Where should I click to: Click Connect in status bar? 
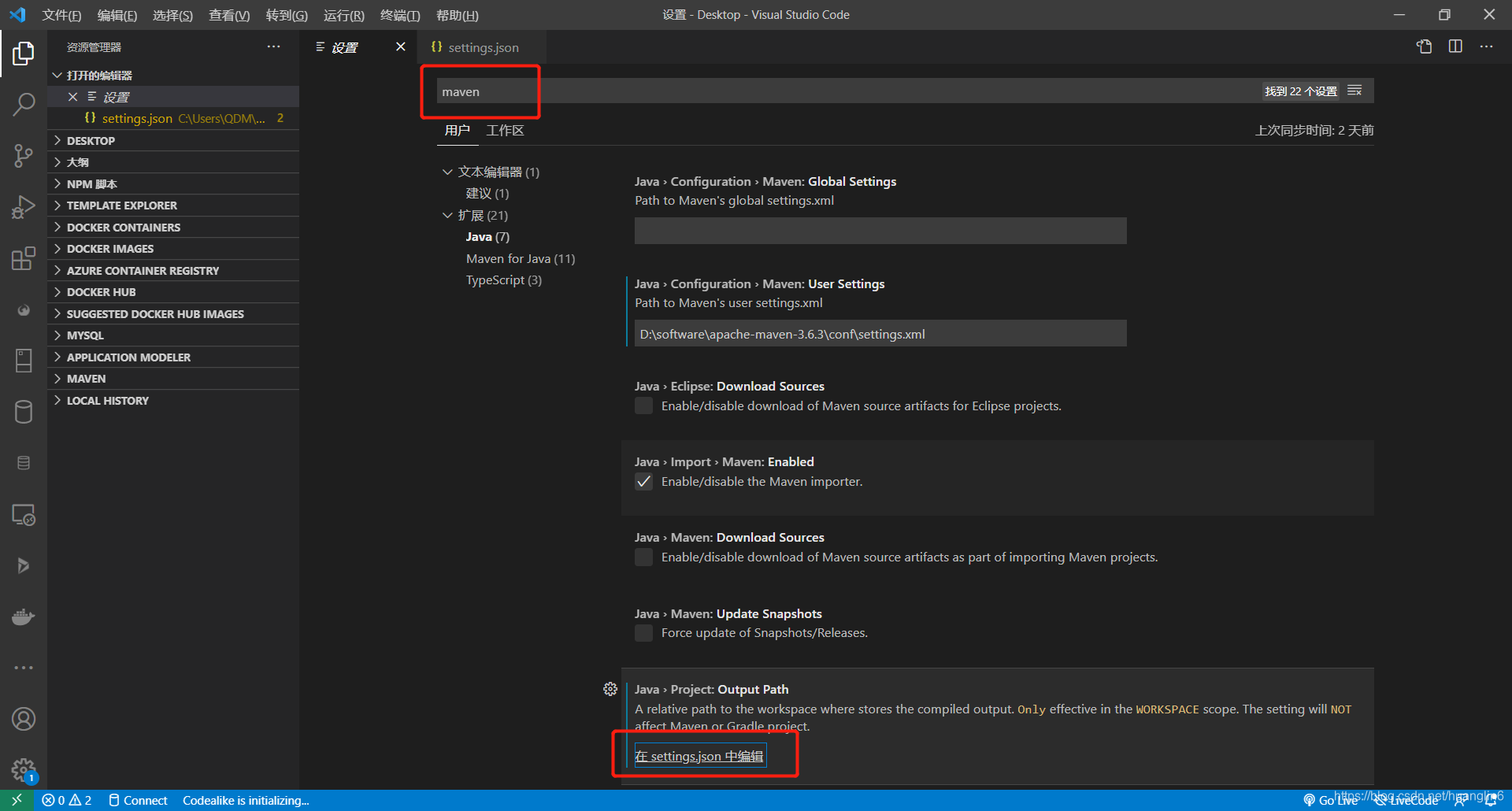138,800
